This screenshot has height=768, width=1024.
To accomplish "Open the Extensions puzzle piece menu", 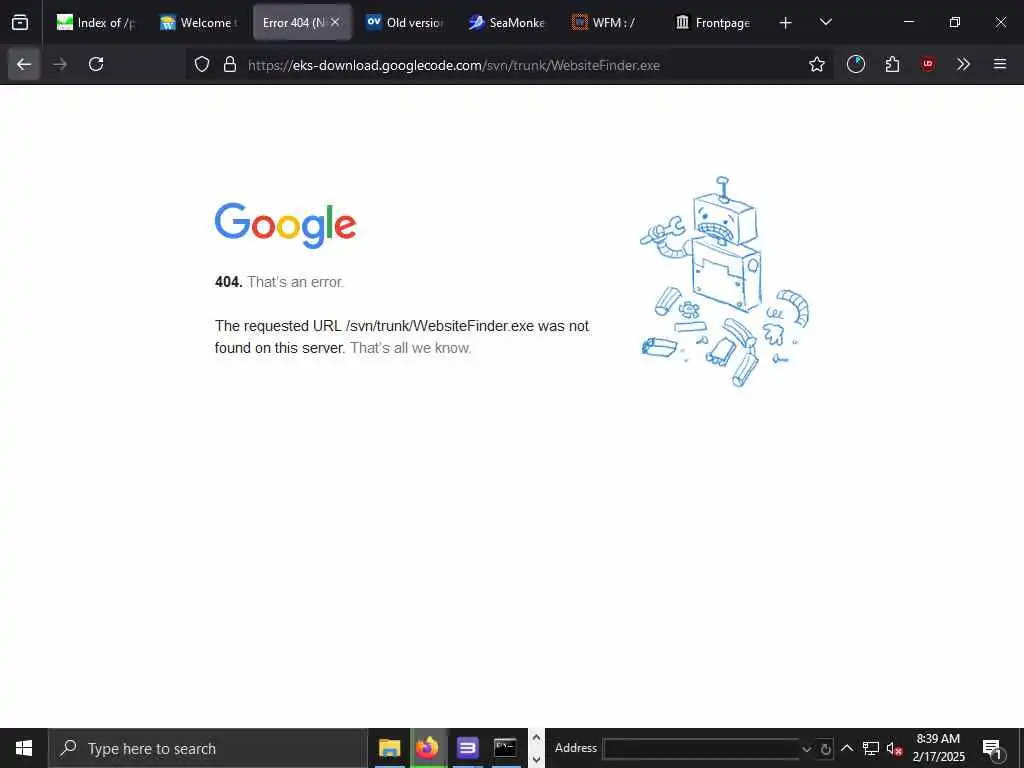I will [x=893, y=64].
